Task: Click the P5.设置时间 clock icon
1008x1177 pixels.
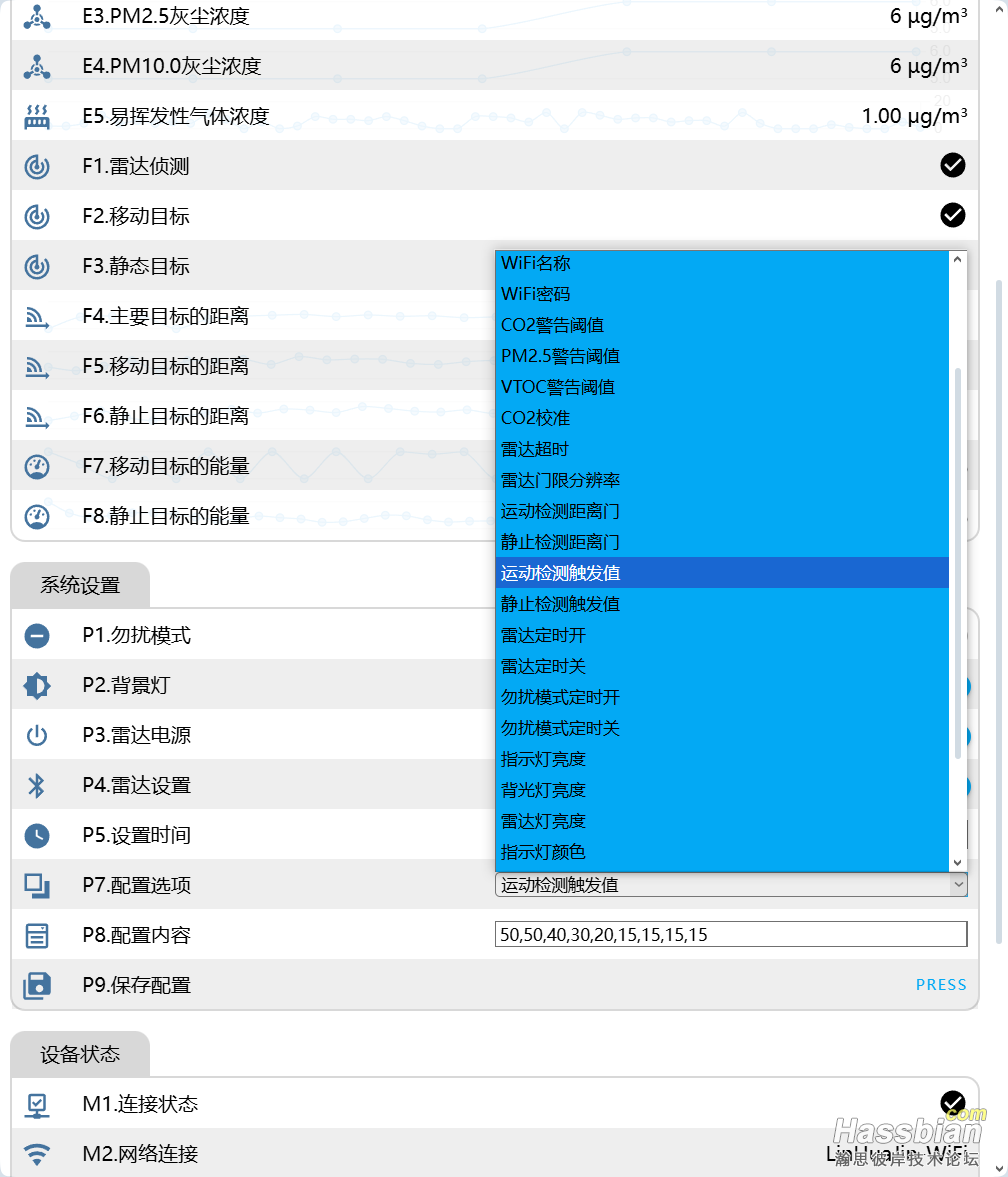Action: click(x=37, y=835)
